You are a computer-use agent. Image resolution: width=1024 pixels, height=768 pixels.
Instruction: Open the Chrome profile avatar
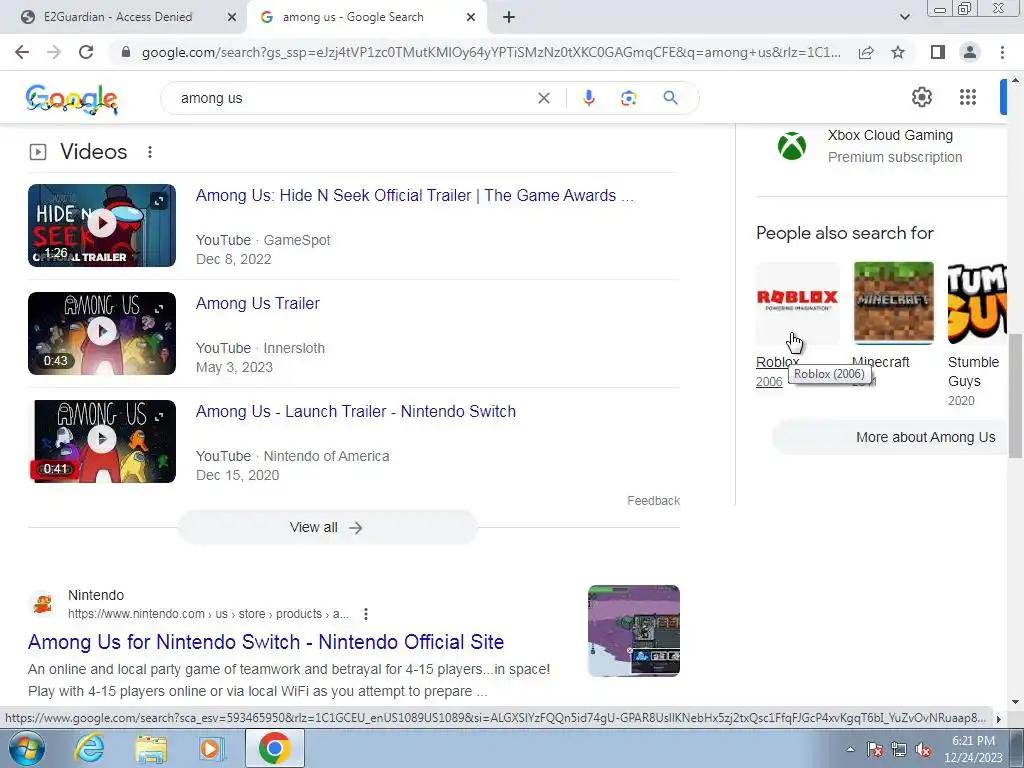[x=970, y=52]
